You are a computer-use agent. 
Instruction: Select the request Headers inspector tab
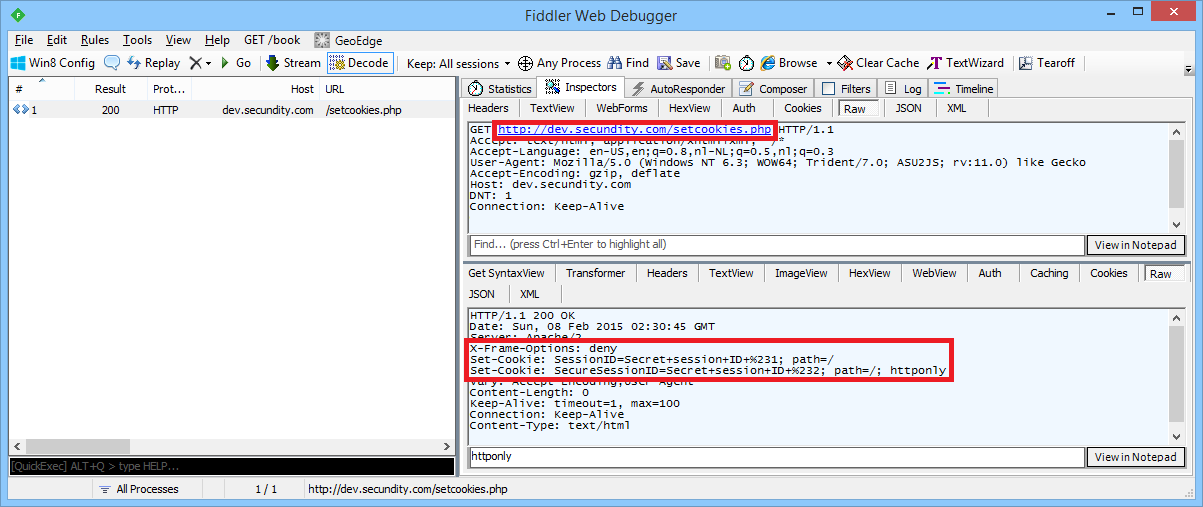pos(488,108)
